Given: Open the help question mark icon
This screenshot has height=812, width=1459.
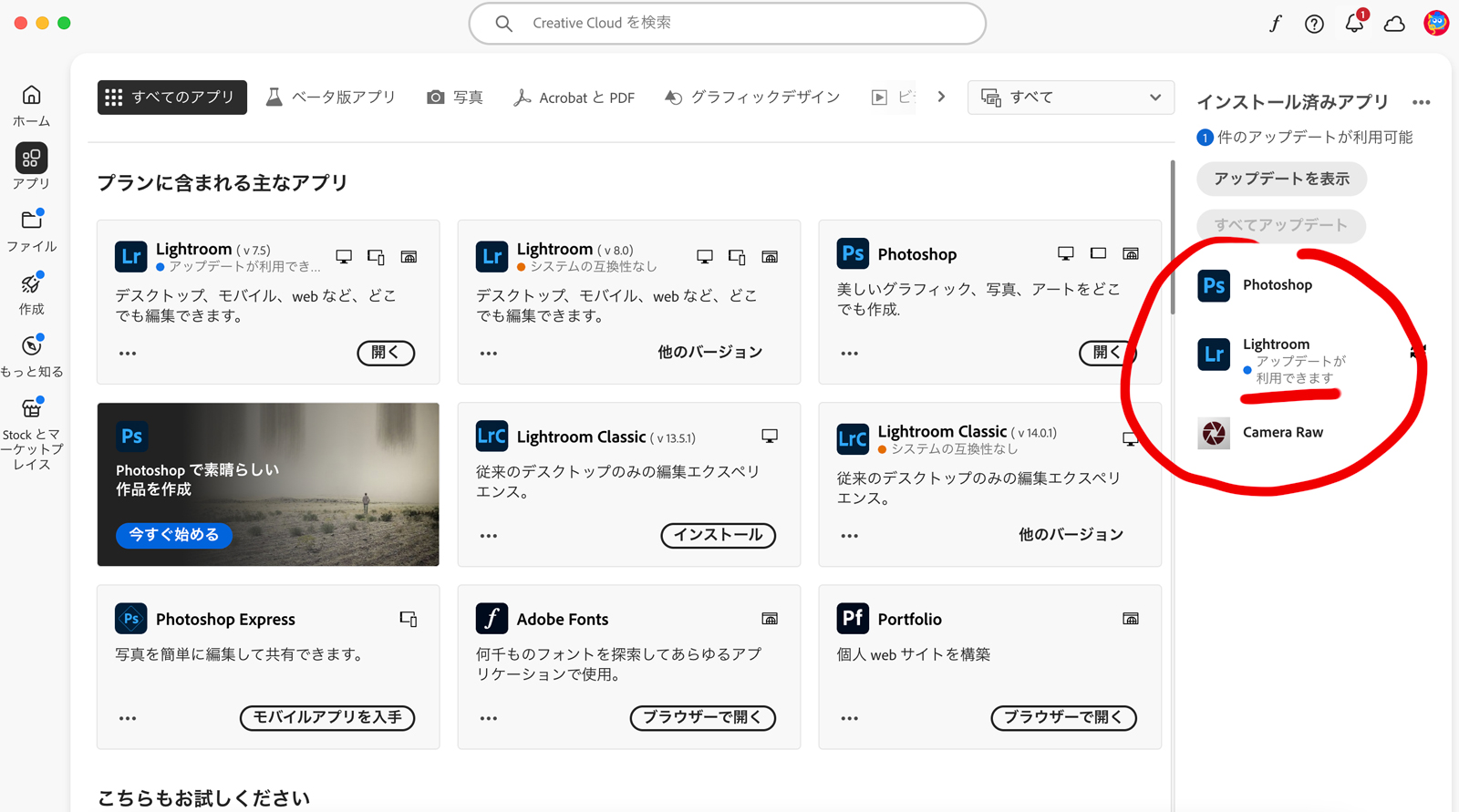Looking at the screenshot, I should pos(1313,25).
